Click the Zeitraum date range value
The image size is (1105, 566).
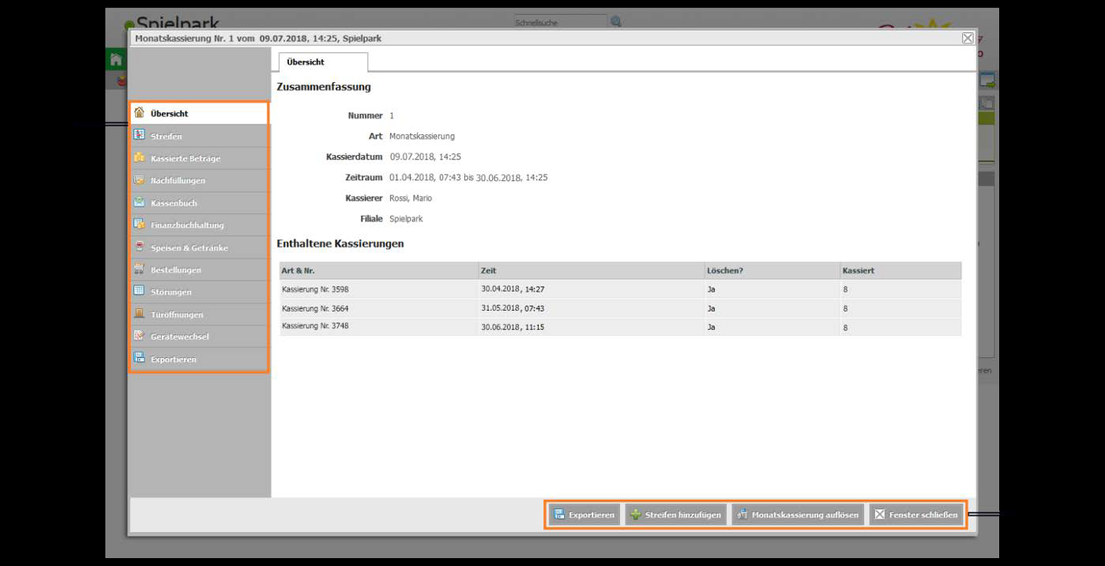[x=469, y=178]
